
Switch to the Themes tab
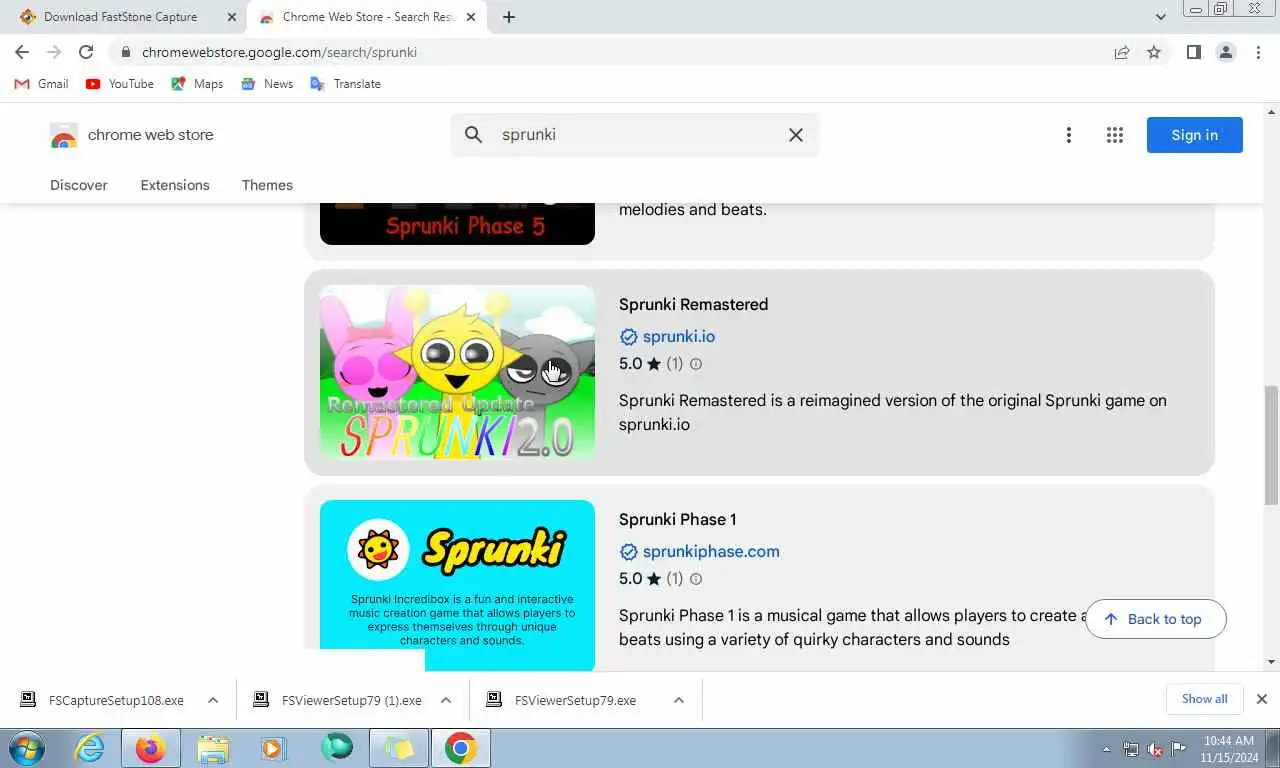pyautogui.click(x=267, y=185)
